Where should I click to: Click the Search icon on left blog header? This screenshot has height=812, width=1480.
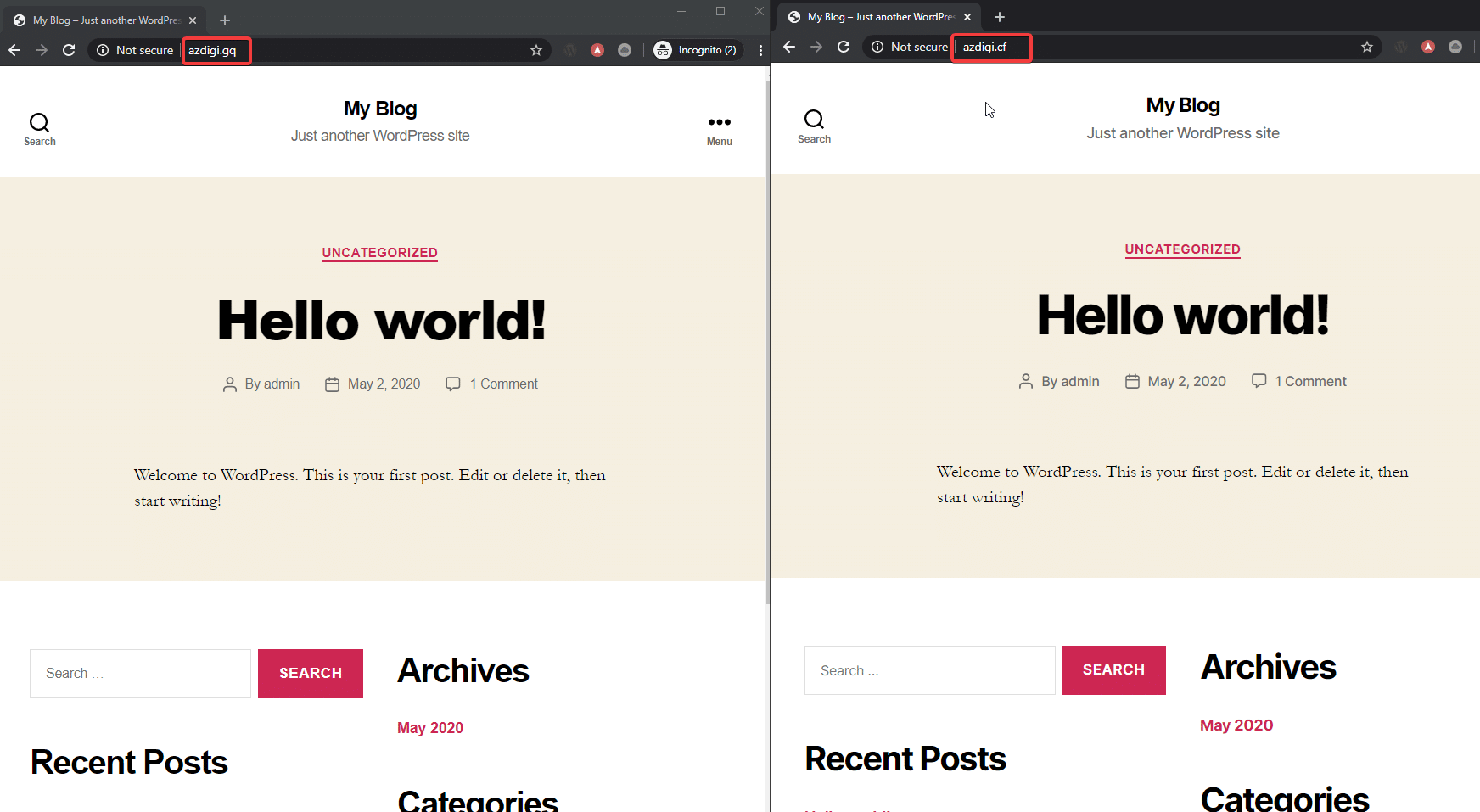[39, 129]
